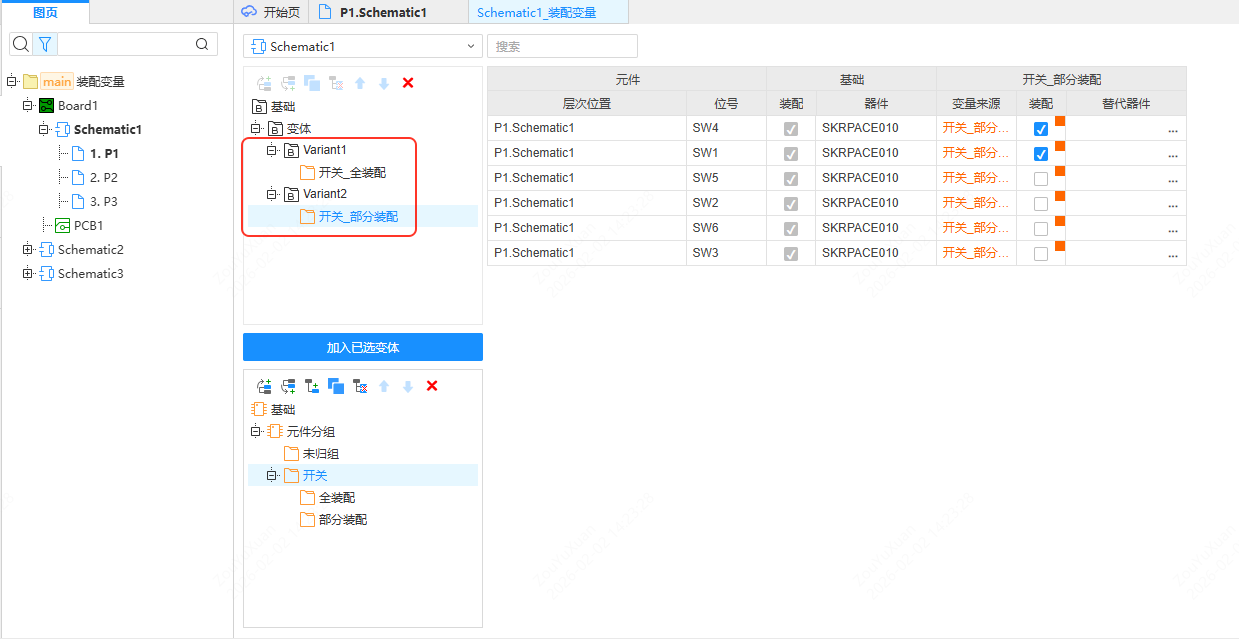Image resolution: width=1239 pixels, height=643 pixels.
Task: Open the substitute part ellipsis for SW4
Action: (x=1173, y=129)
